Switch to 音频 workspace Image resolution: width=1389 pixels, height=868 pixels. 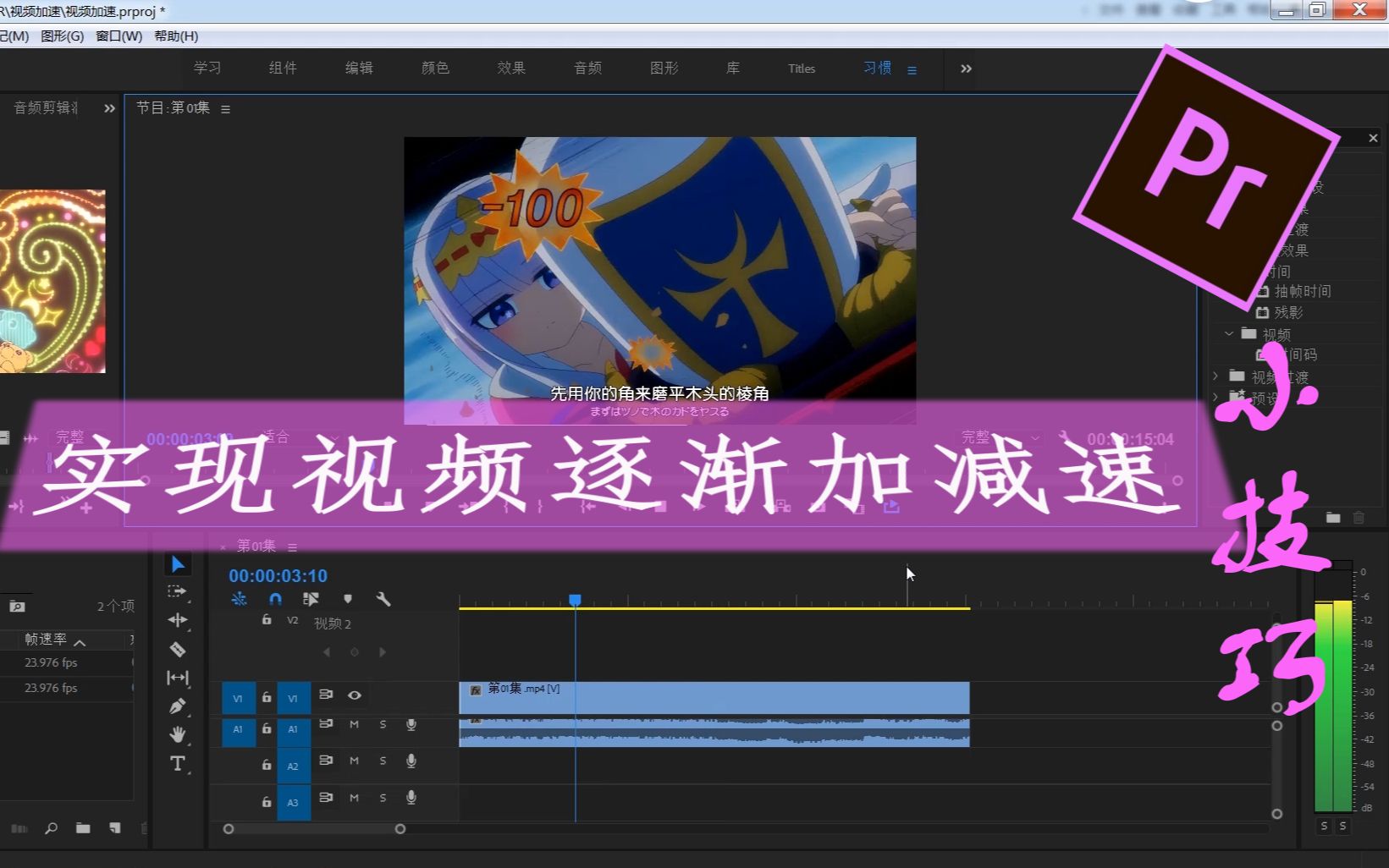coord(587,69)
